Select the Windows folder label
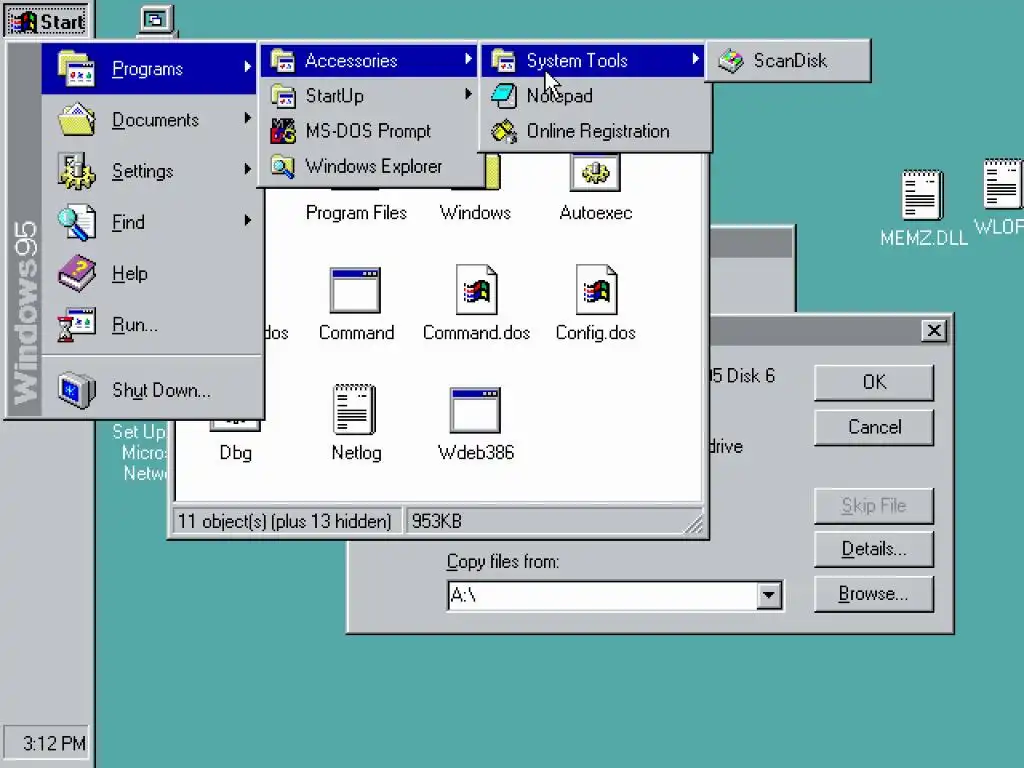1024x768 pixels. [475, 213]
